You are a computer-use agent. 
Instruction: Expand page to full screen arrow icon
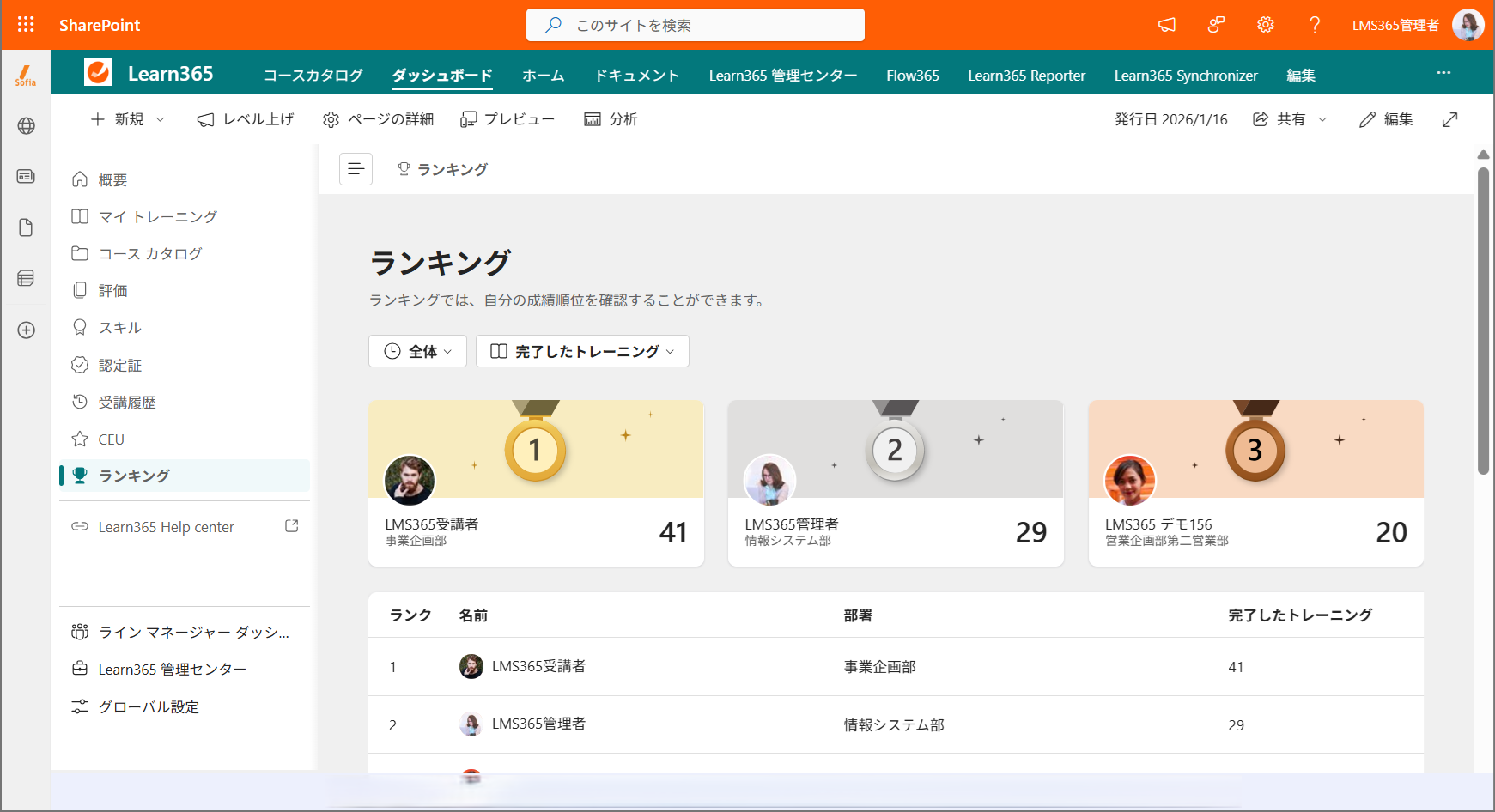coord(1450,119)
